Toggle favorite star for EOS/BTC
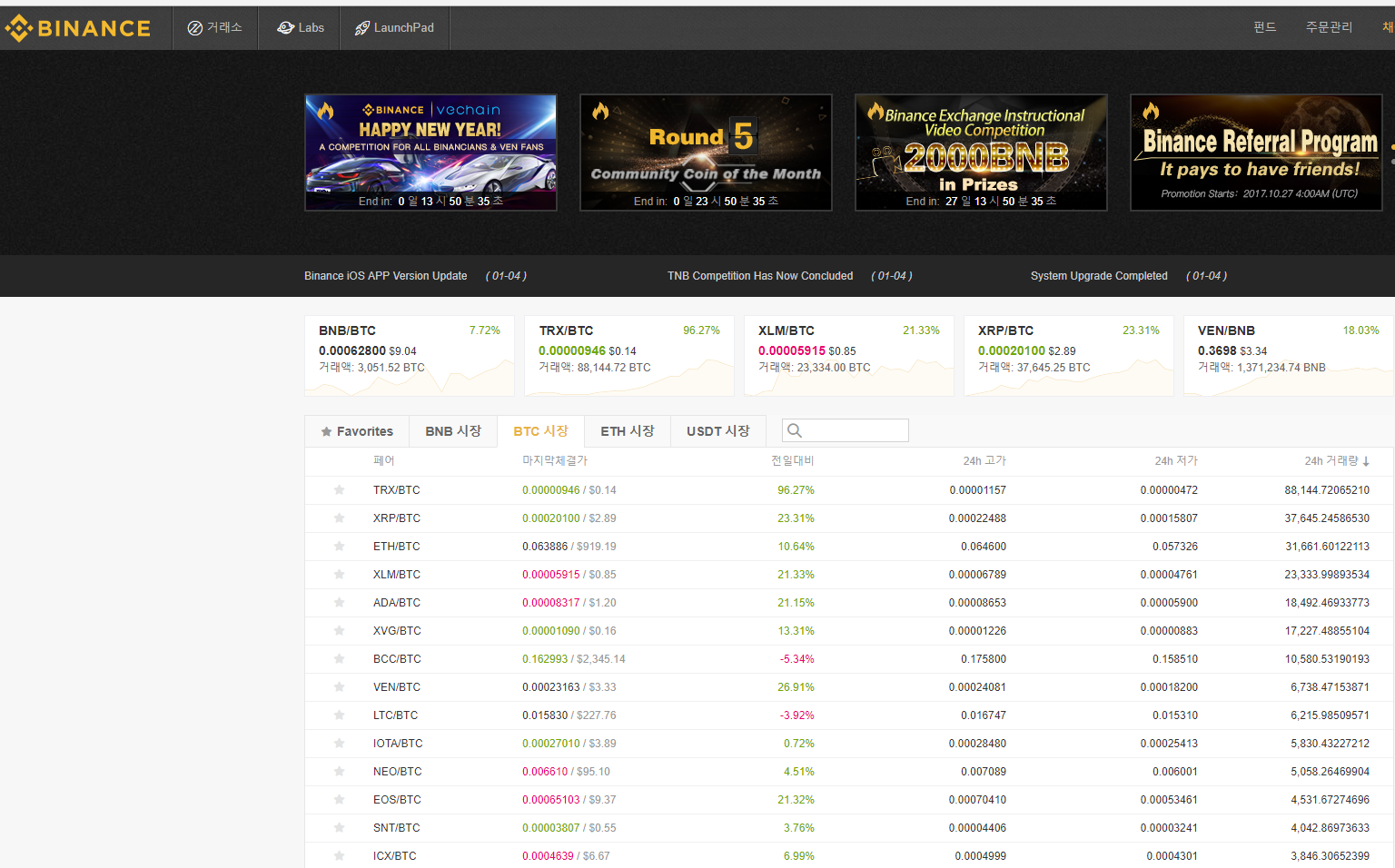The height and width of the screenshot is (868, 1395). point(339,800)
